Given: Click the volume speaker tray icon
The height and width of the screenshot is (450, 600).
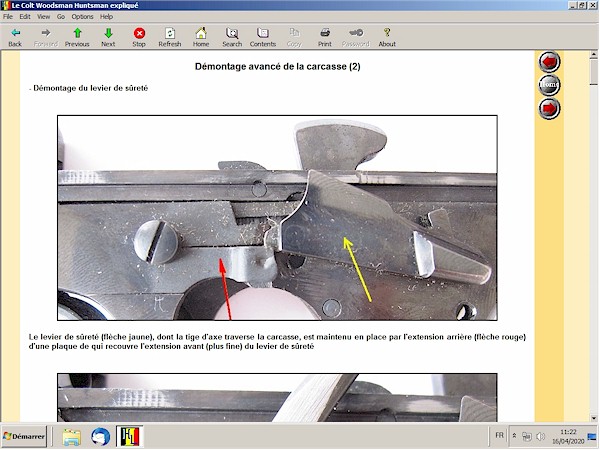Looking at the screenshot, I should pyautogui.click(x=540, y=436).
